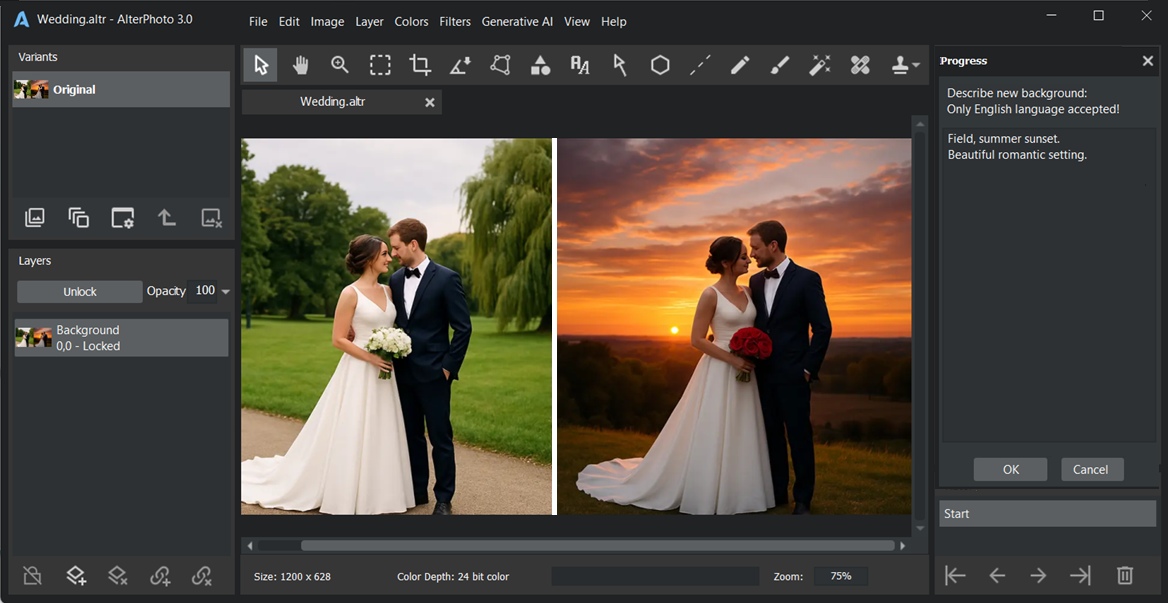Cancel the Progress dialog

click(1092, 469)
